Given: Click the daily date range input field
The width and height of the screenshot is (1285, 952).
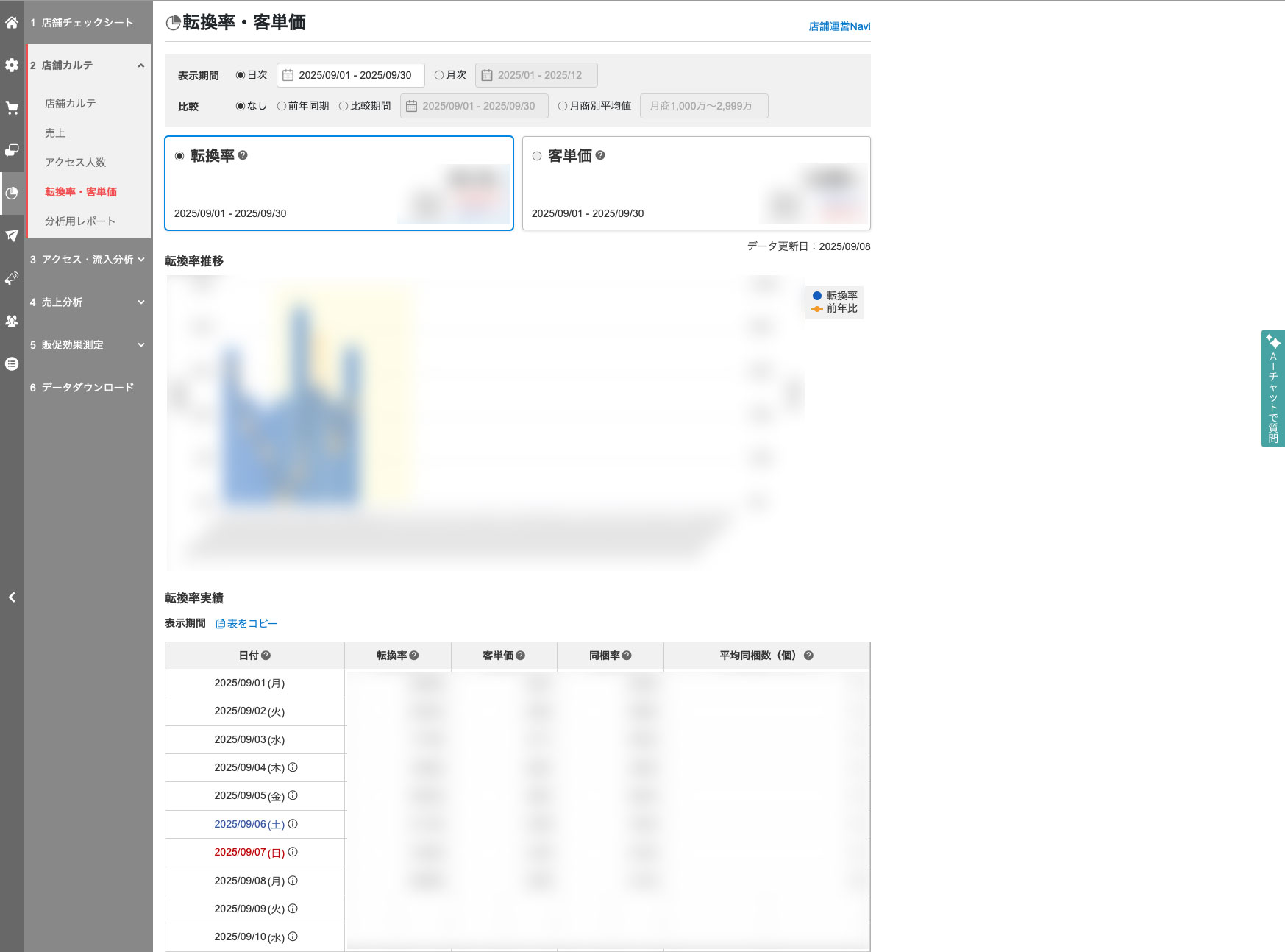Looking at the screenshot, I should (351, 75).
